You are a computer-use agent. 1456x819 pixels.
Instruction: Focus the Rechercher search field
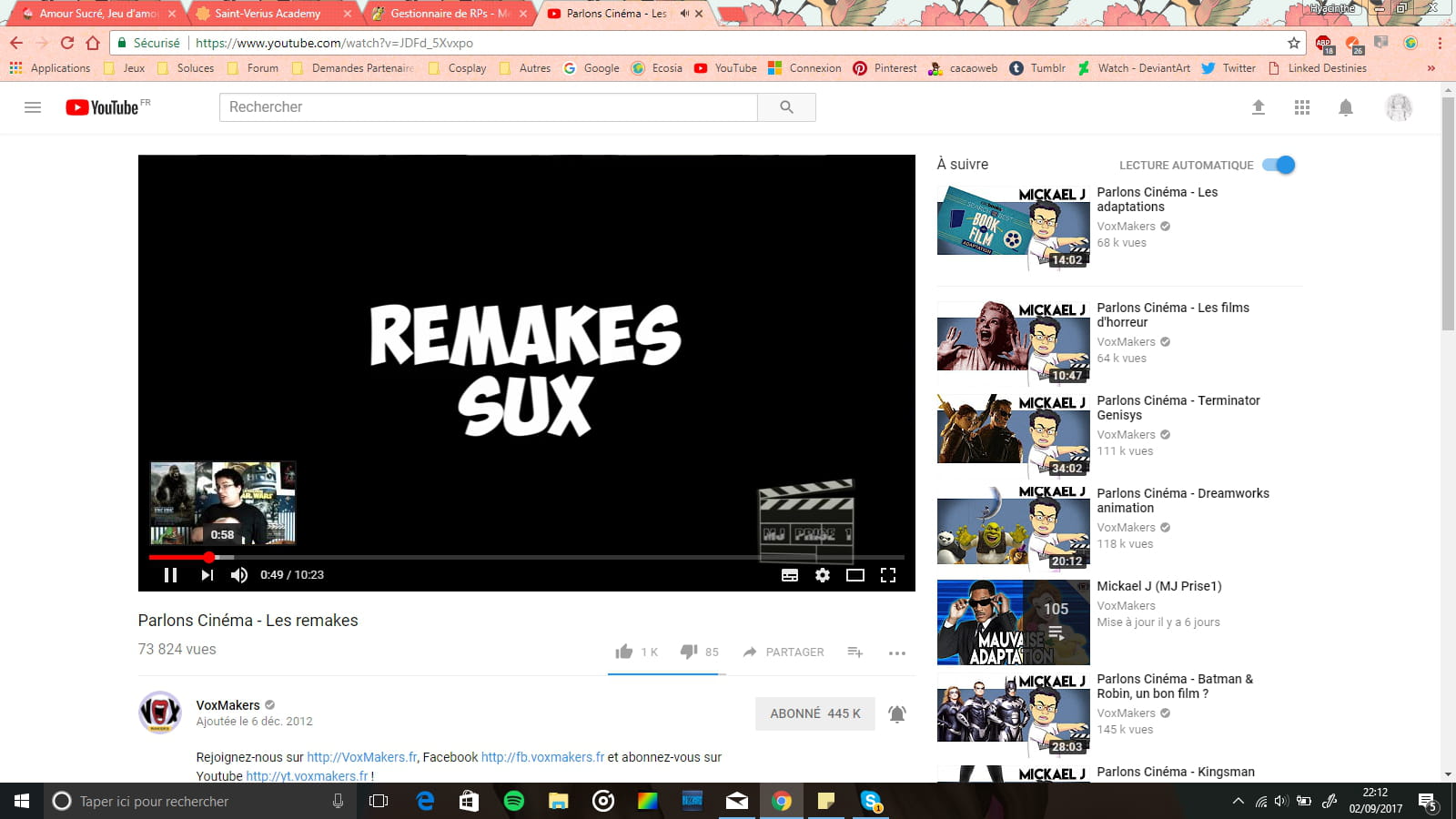point(489,107)
